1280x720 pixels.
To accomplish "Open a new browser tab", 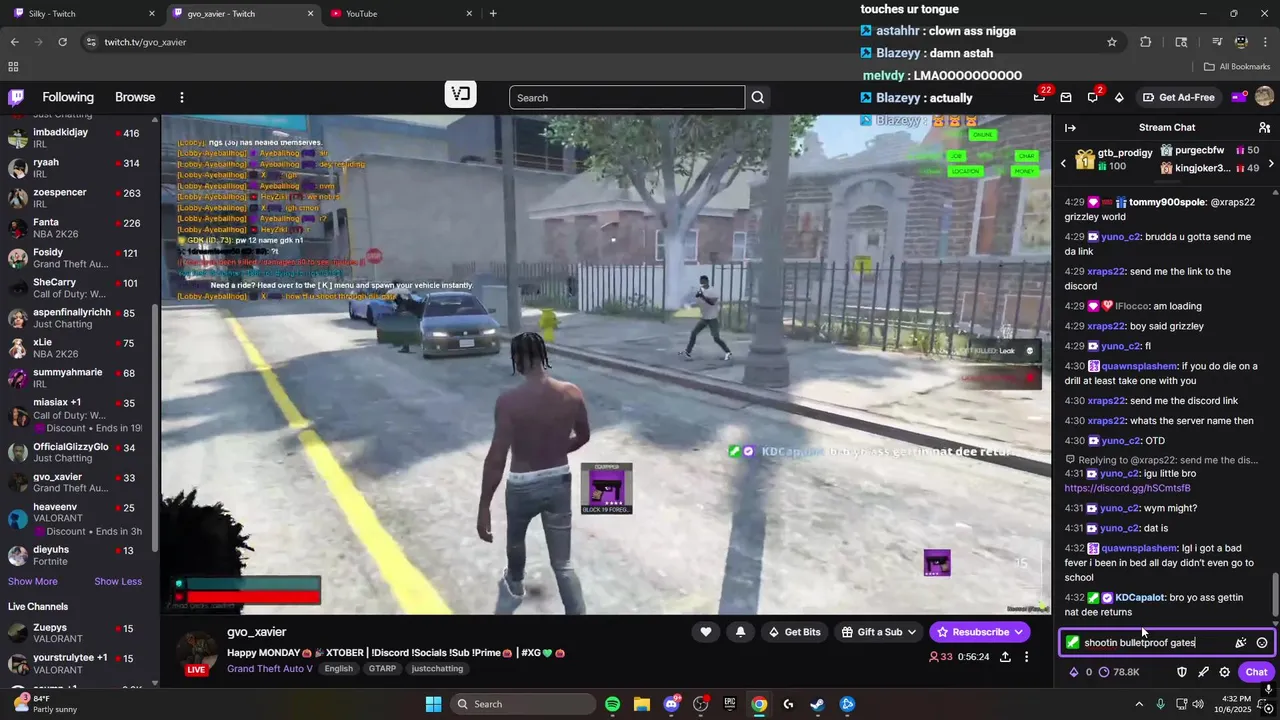I will [493, 14].
